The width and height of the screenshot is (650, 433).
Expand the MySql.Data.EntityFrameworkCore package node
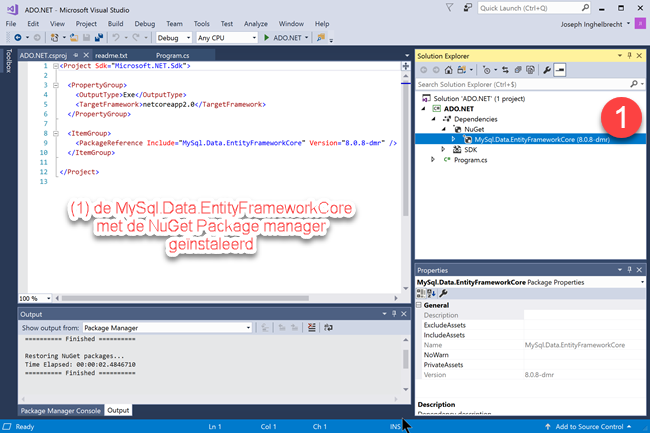454,139
